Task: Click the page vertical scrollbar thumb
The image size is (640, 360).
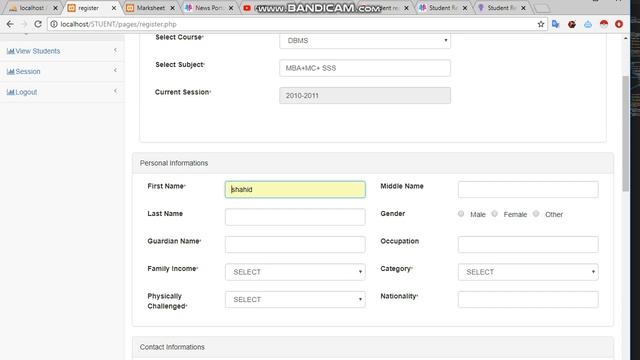Action: (626, 133)
